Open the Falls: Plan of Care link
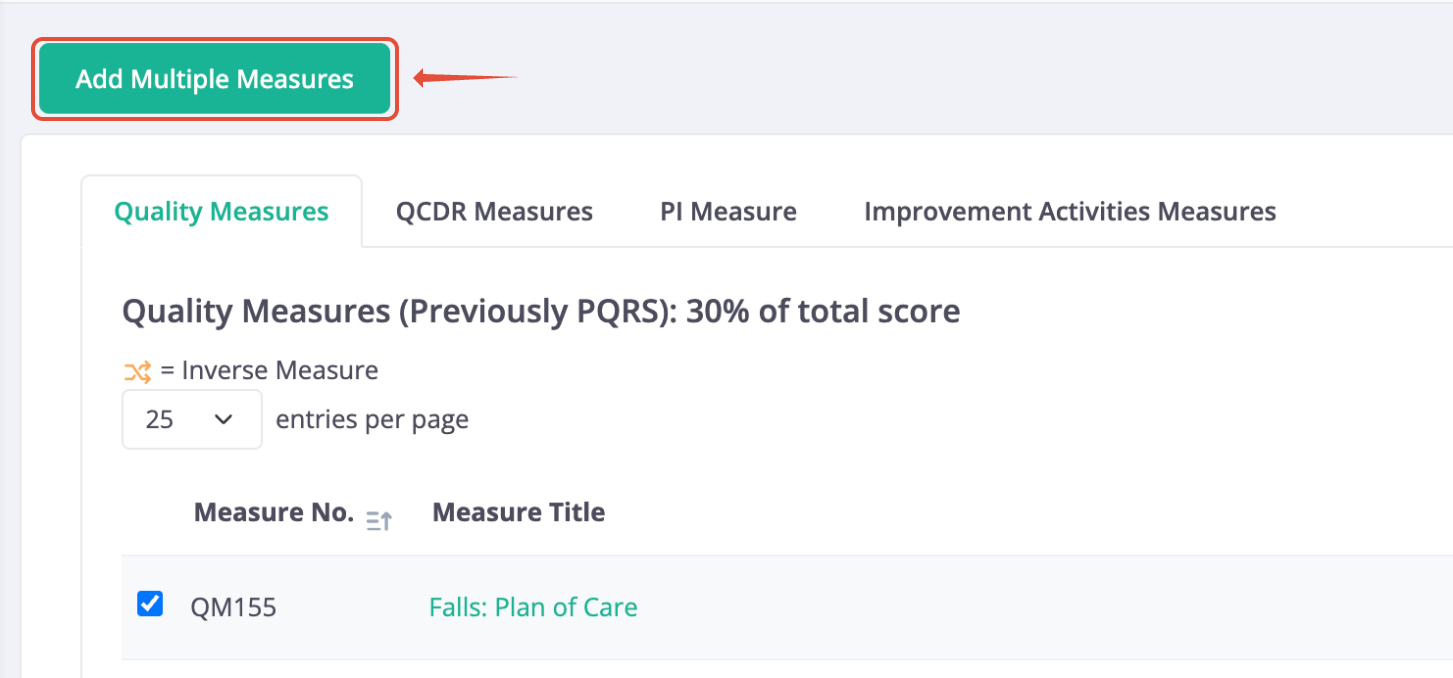 click(533, 607)
